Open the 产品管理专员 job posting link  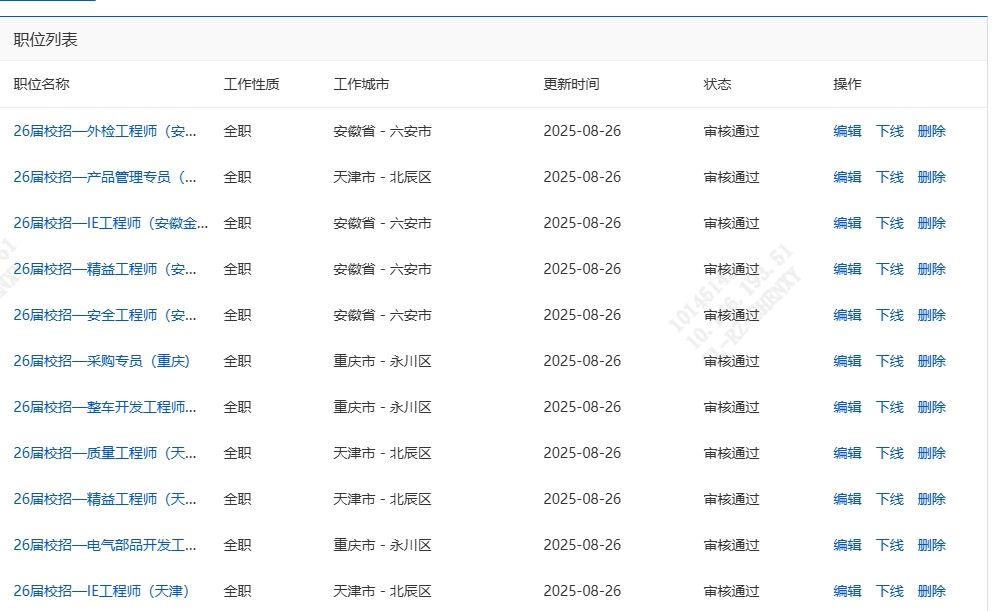(x=105, y=177)
